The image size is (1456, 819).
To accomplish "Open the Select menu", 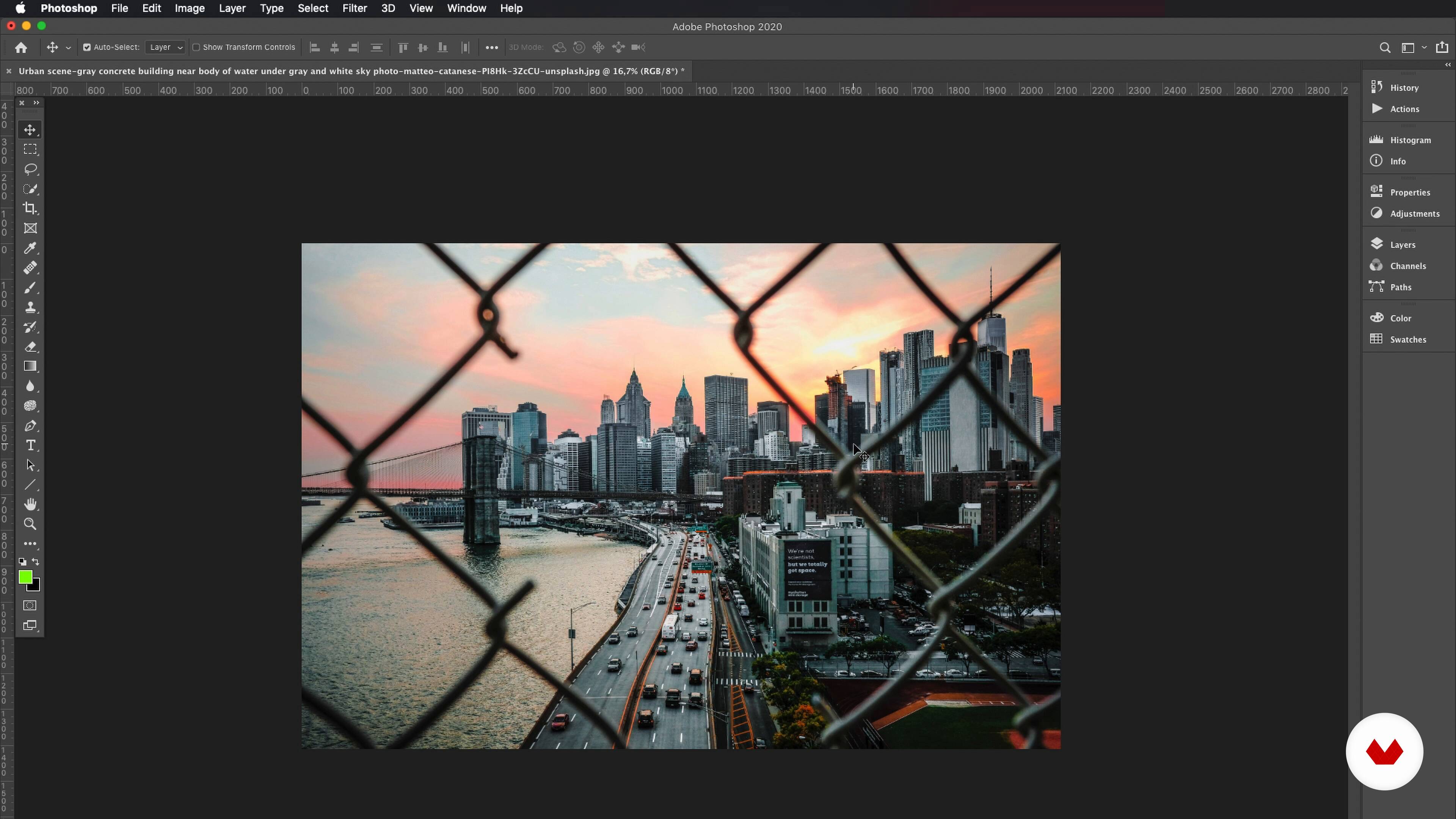I will click(312, 8).
